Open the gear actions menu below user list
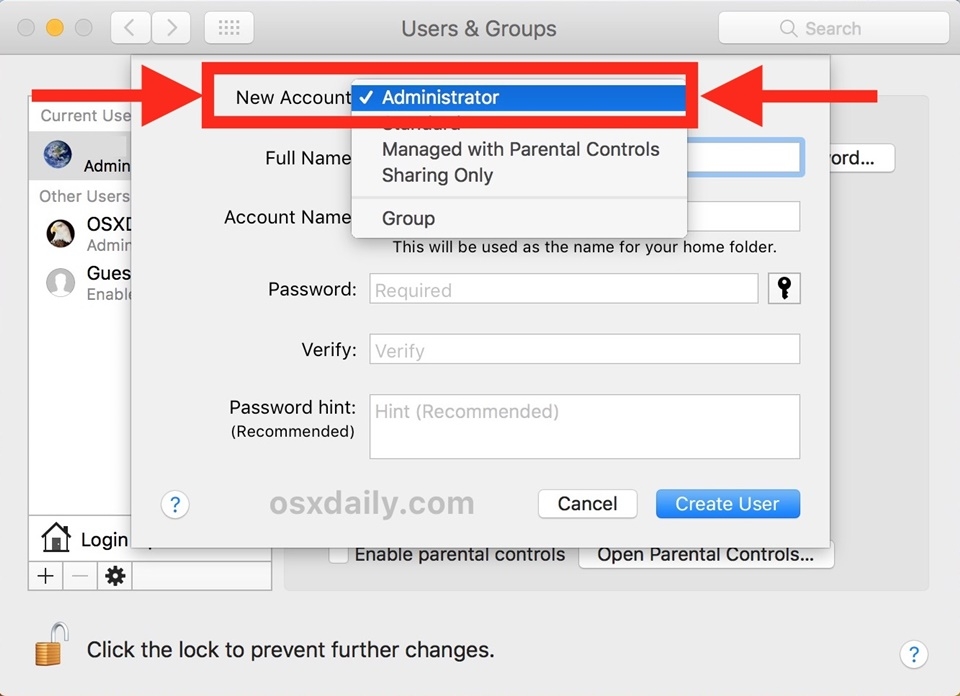 pyautogui.click(x=116, y=576)
